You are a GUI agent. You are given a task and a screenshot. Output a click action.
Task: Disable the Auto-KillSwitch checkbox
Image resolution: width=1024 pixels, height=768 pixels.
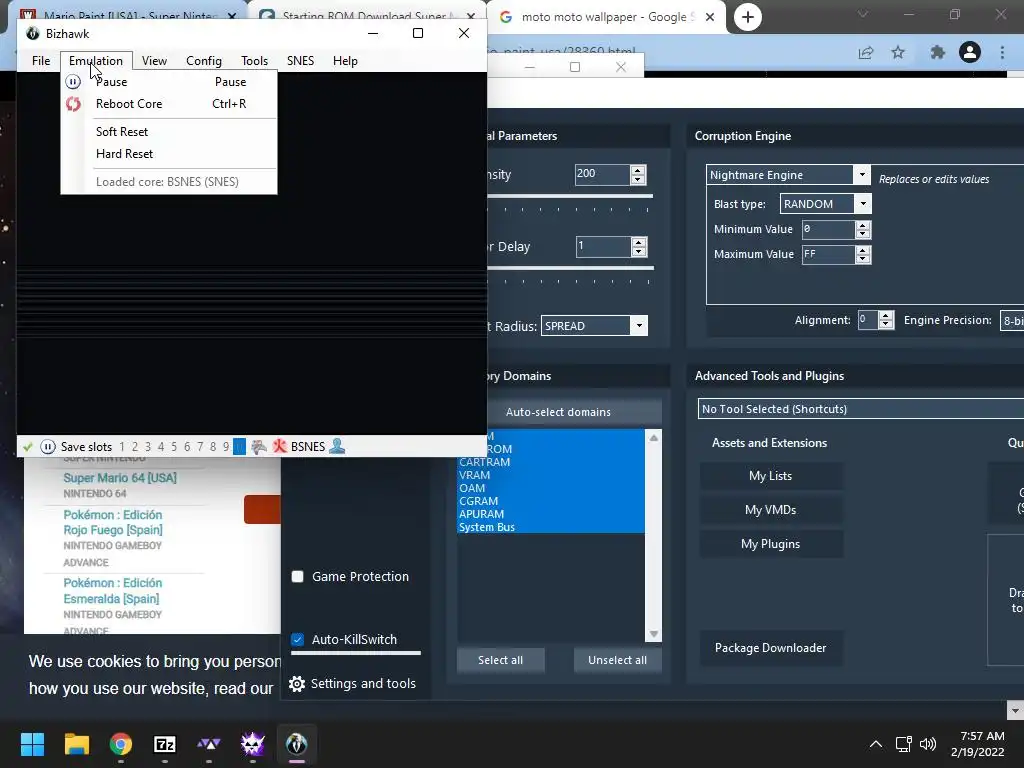[x=298, y=639]
